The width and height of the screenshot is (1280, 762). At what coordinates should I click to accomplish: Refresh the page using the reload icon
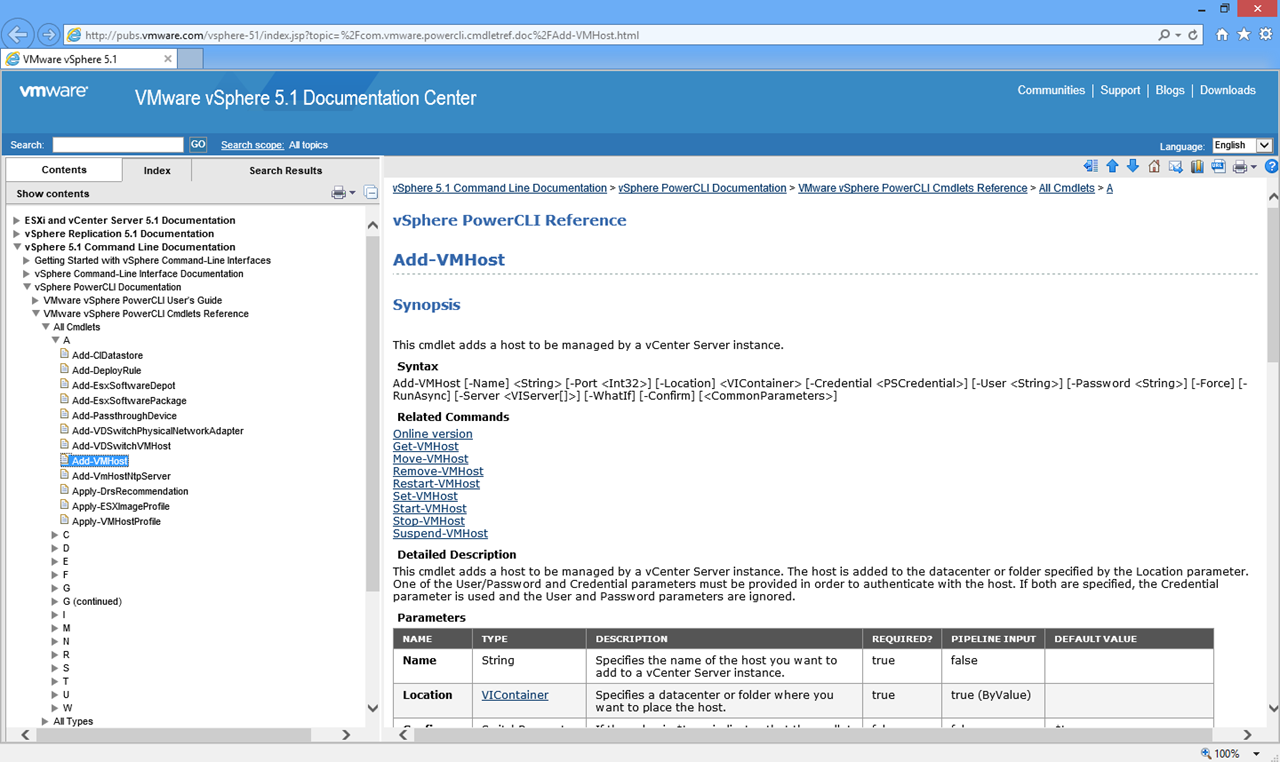click(x=1193, y=35)
